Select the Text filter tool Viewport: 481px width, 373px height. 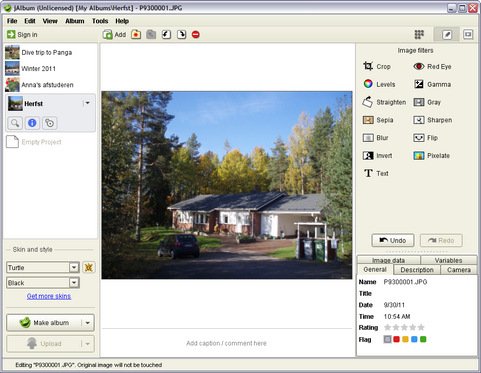376,173
